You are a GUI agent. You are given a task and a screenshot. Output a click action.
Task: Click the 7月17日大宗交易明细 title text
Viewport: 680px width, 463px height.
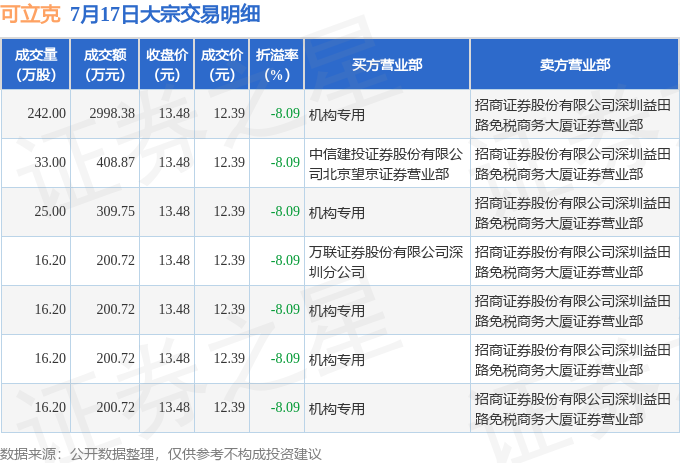165,14
